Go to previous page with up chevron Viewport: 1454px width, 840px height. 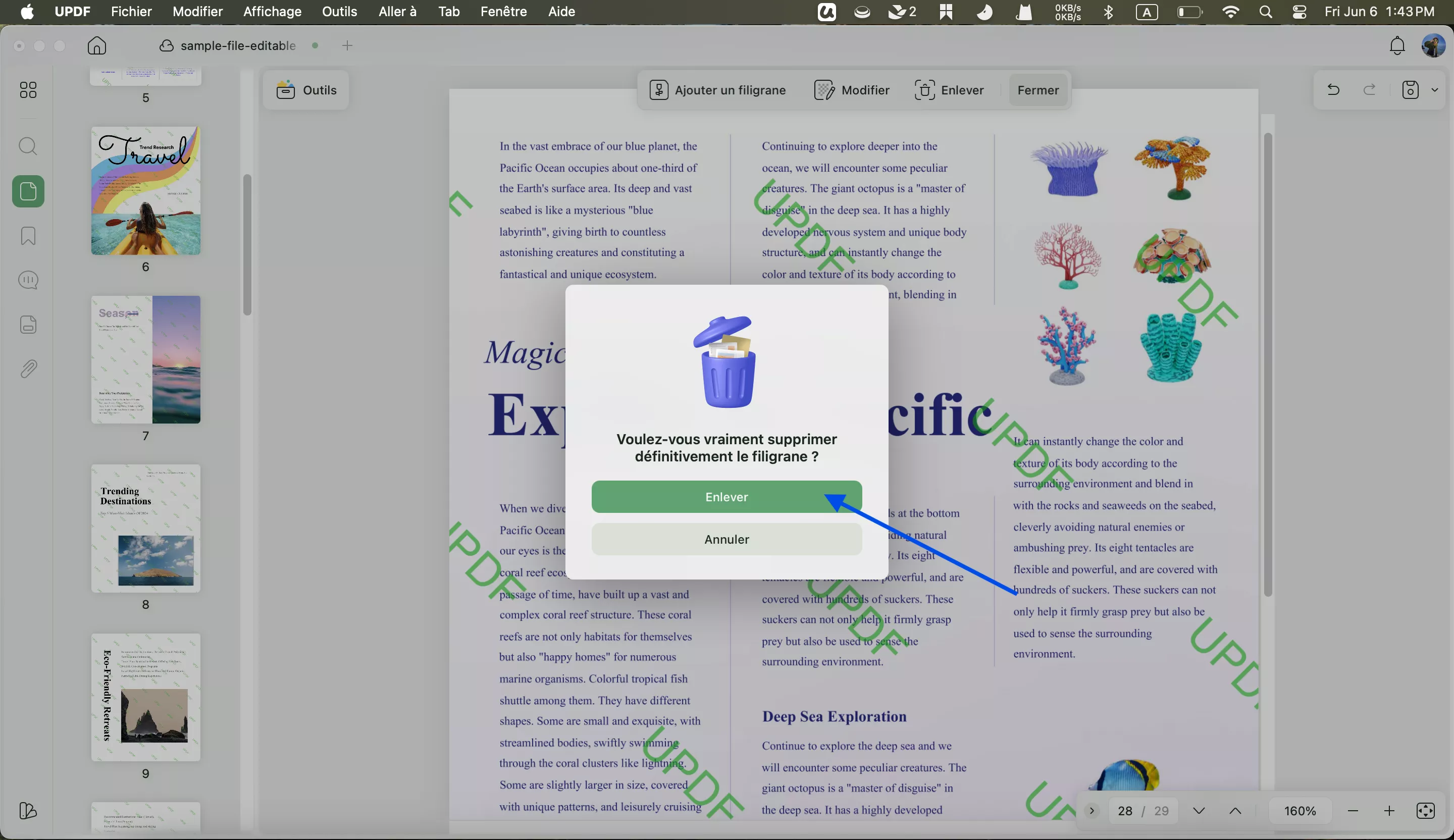tap(1235, 811)
